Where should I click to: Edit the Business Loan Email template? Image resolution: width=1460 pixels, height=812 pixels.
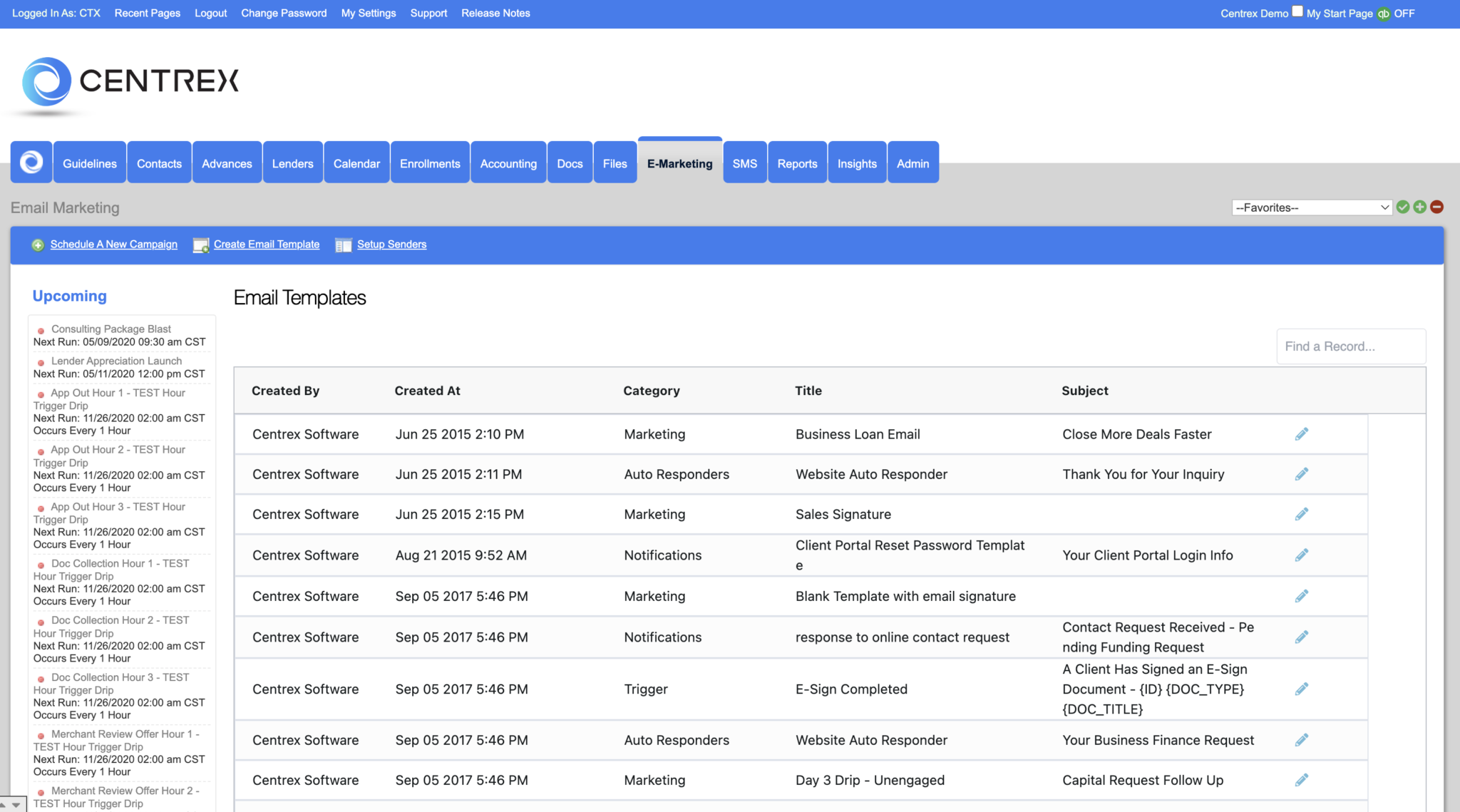pyautogui.click(x=1302, y=433)
